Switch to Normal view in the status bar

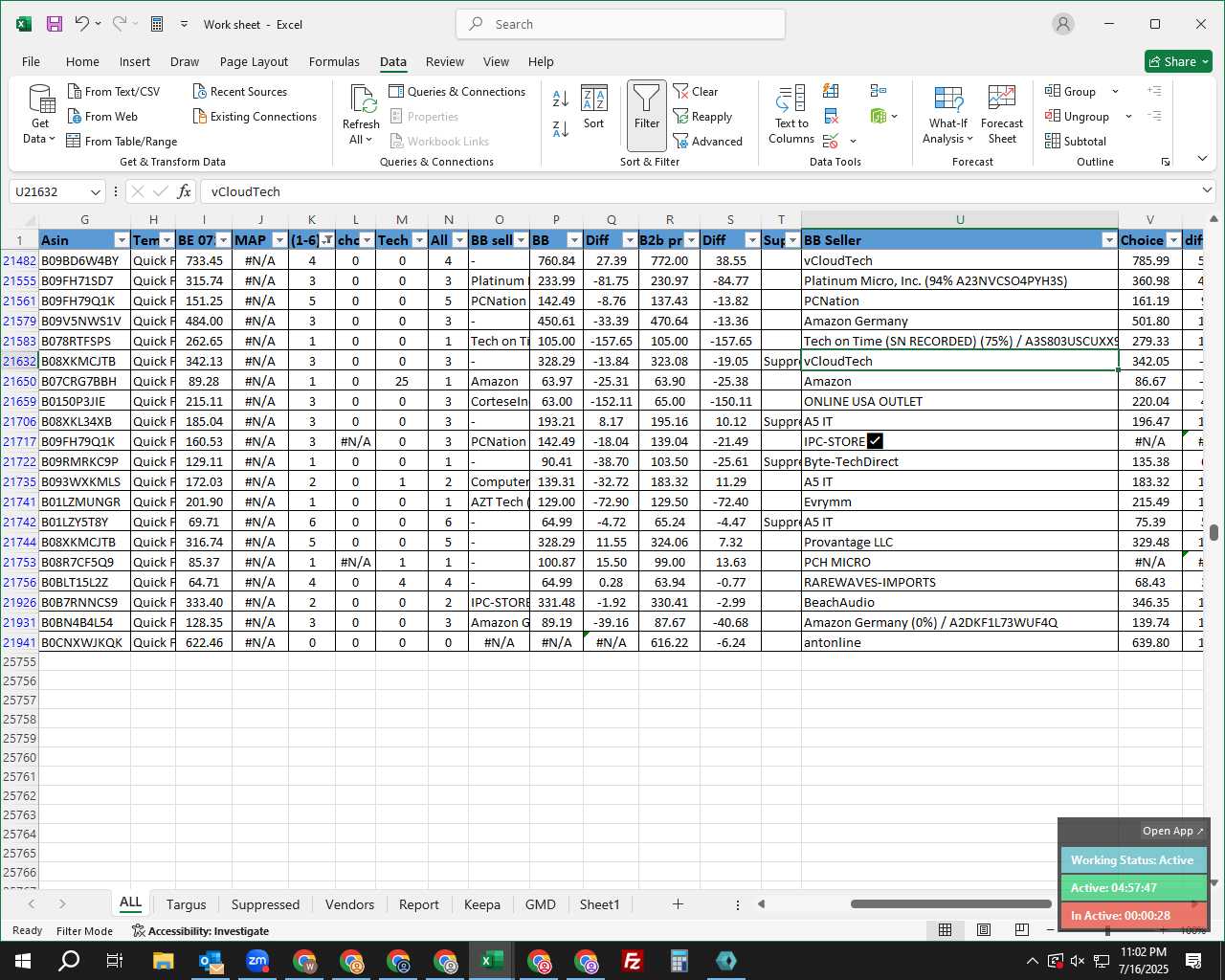pyautogui.click(x=945, y=930)
